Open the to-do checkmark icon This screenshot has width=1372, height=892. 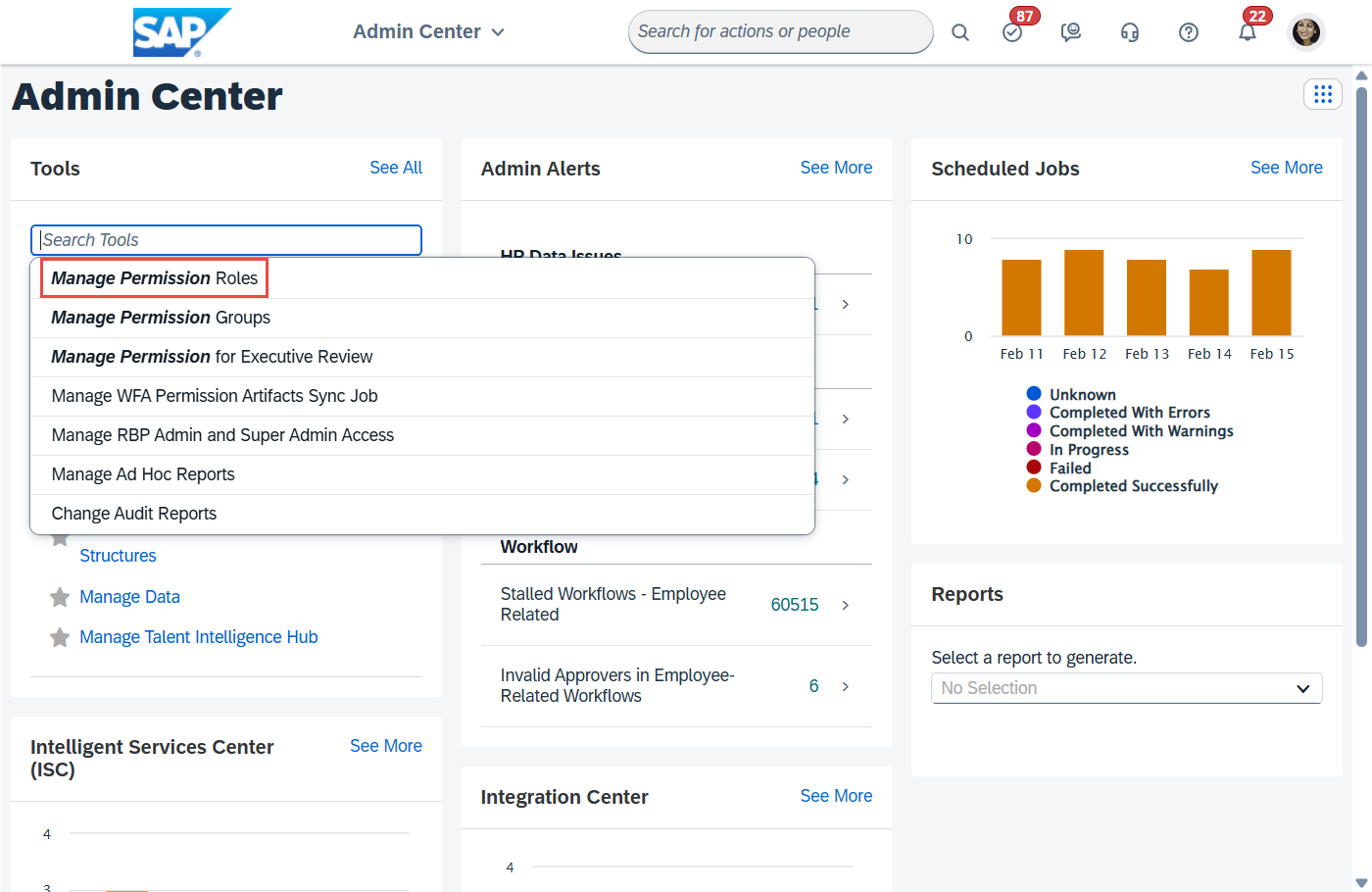1012,32
